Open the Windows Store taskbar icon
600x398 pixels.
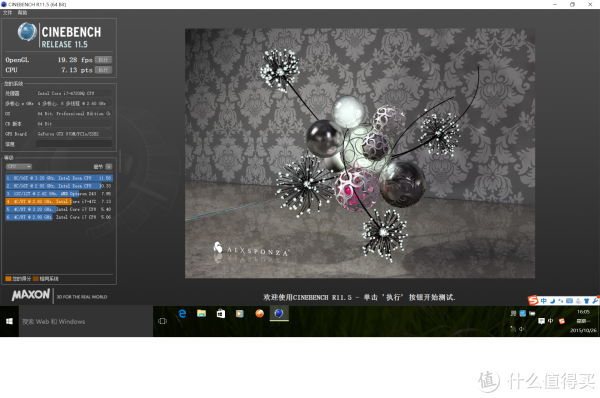pyautogui.click(x=221, y=314)
